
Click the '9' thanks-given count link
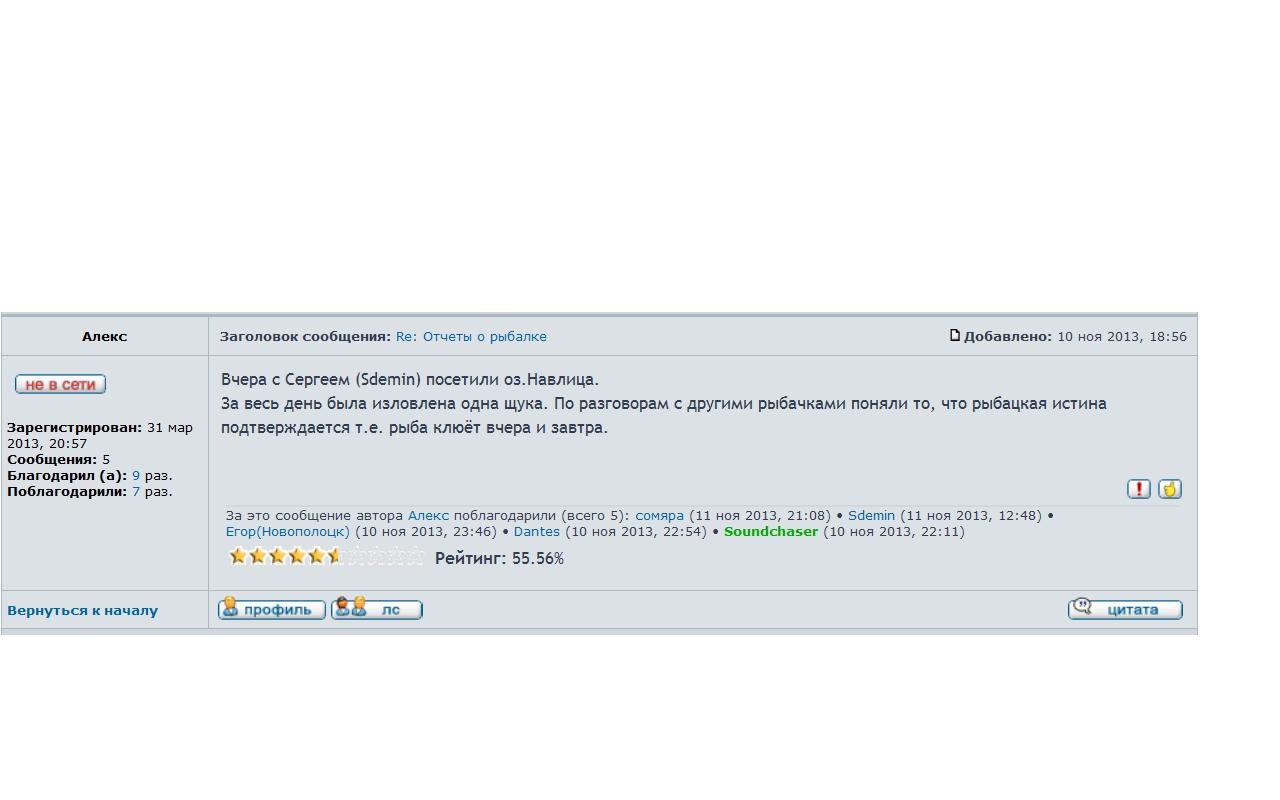(136, 476)
